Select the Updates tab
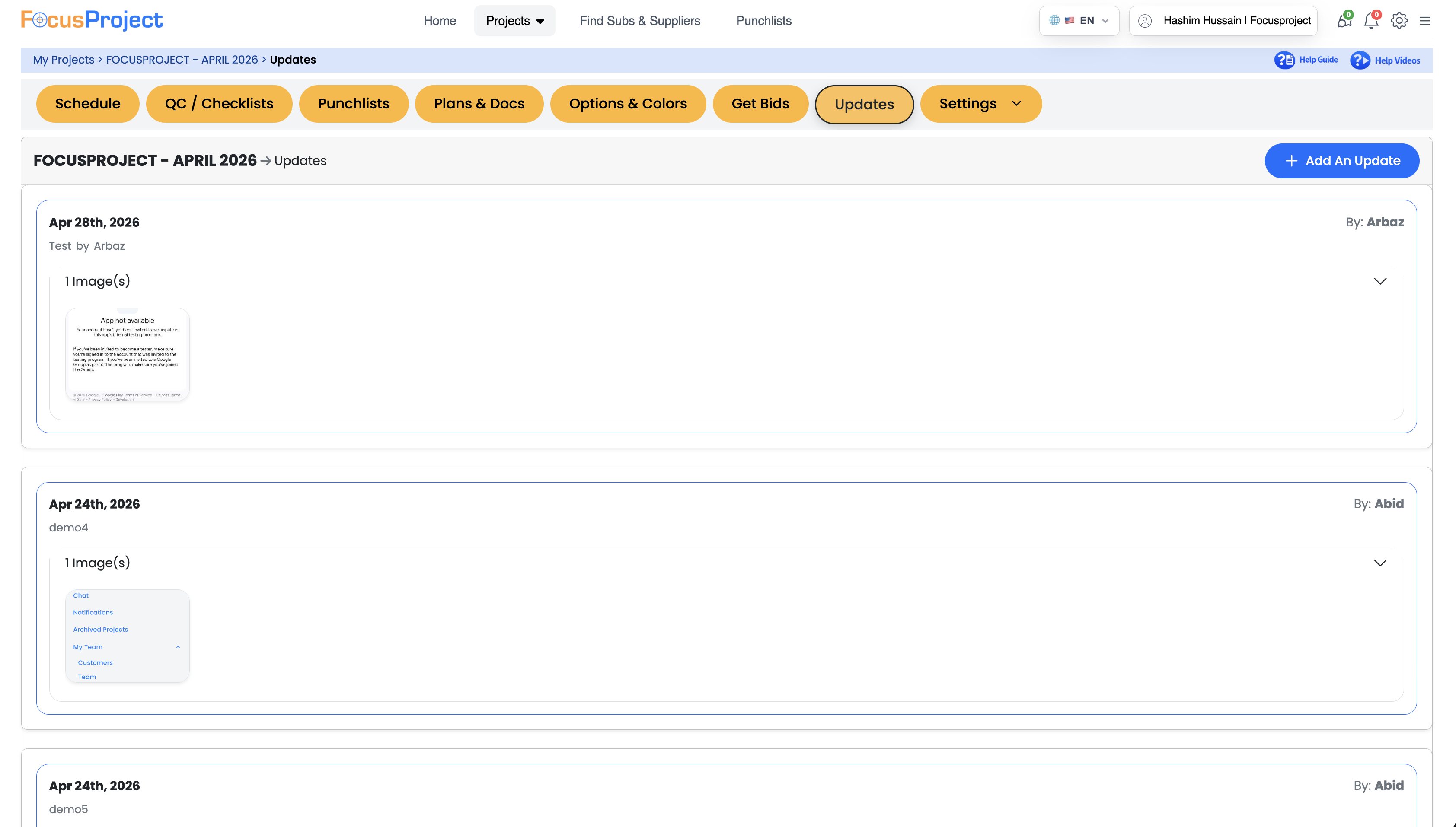The width and height of the screenshot is (1456, 827). [x=865, y=105]
